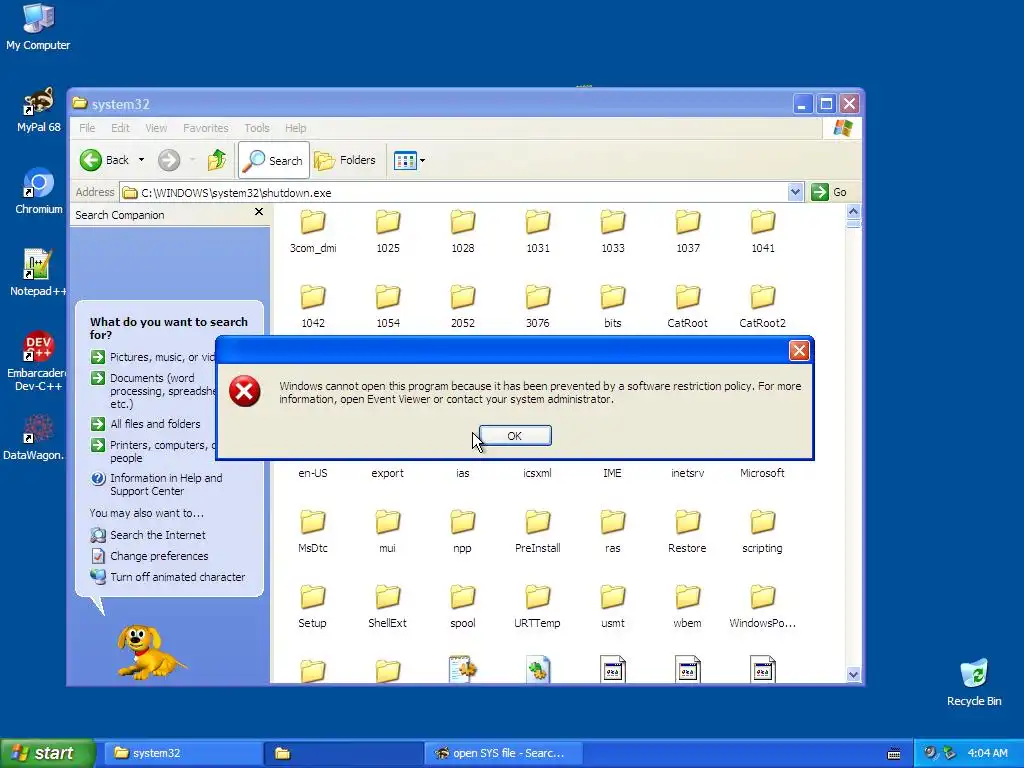Select the spool folder

coord(463,607)
